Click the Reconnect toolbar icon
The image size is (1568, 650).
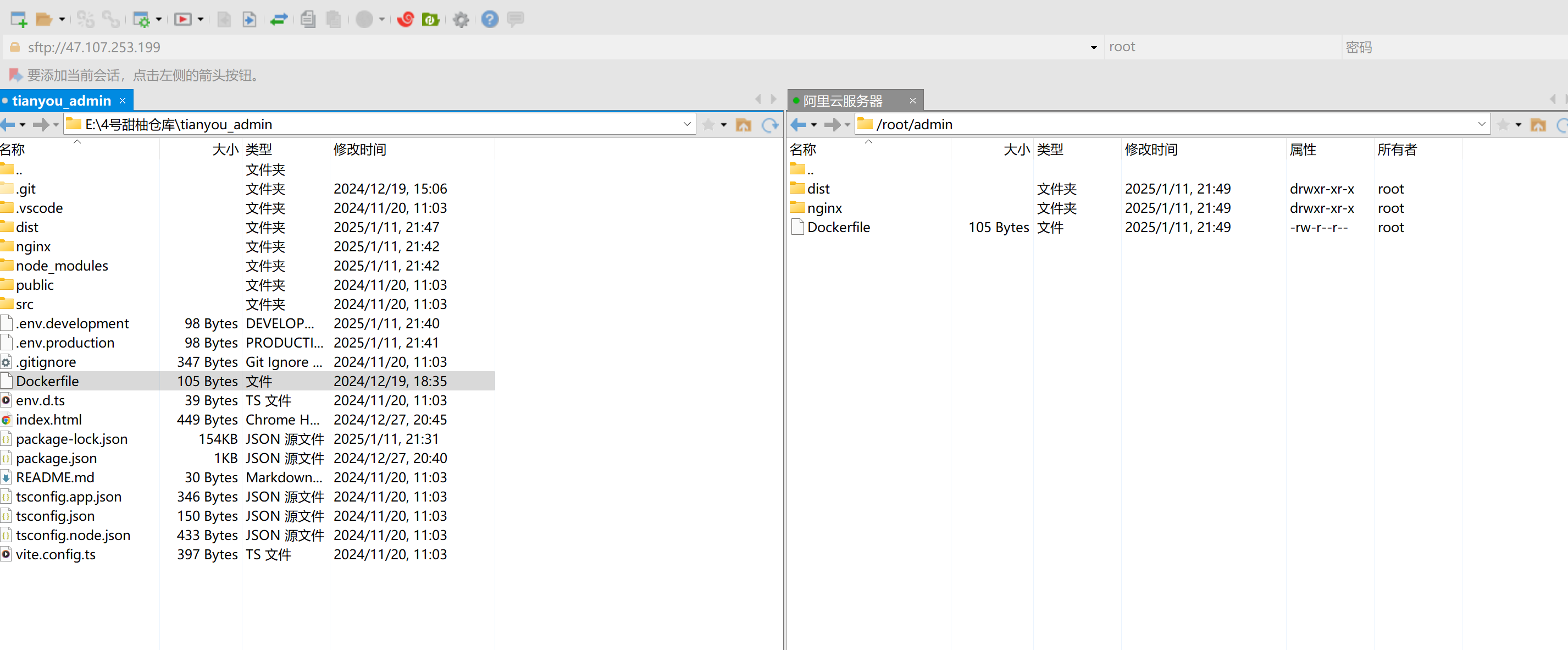(x=86, y=19)
